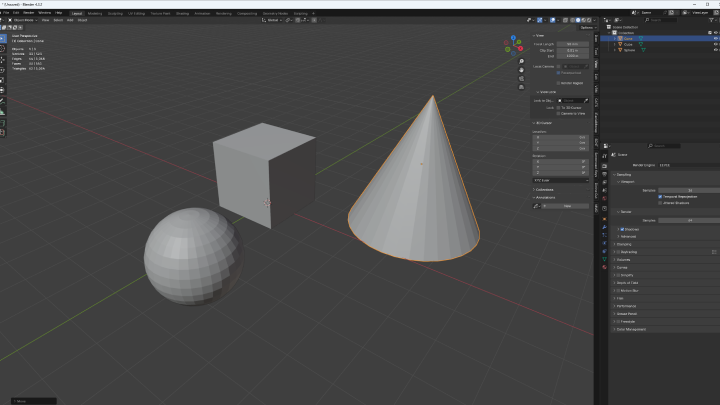This screenshot has width=720, height=405.
Task: Hide the Cone in outliner
Action: click(x=716, y=38)
